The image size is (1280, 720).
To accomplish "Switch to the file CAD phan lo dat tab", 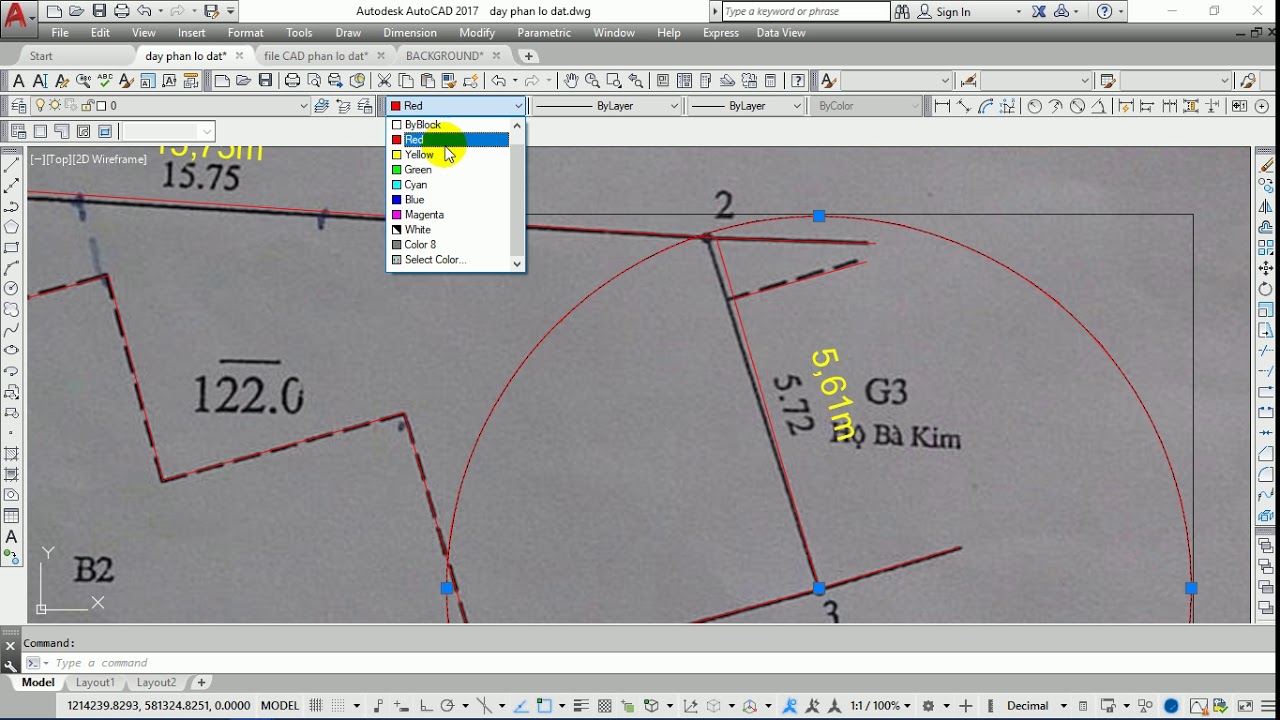I will 316,56.
